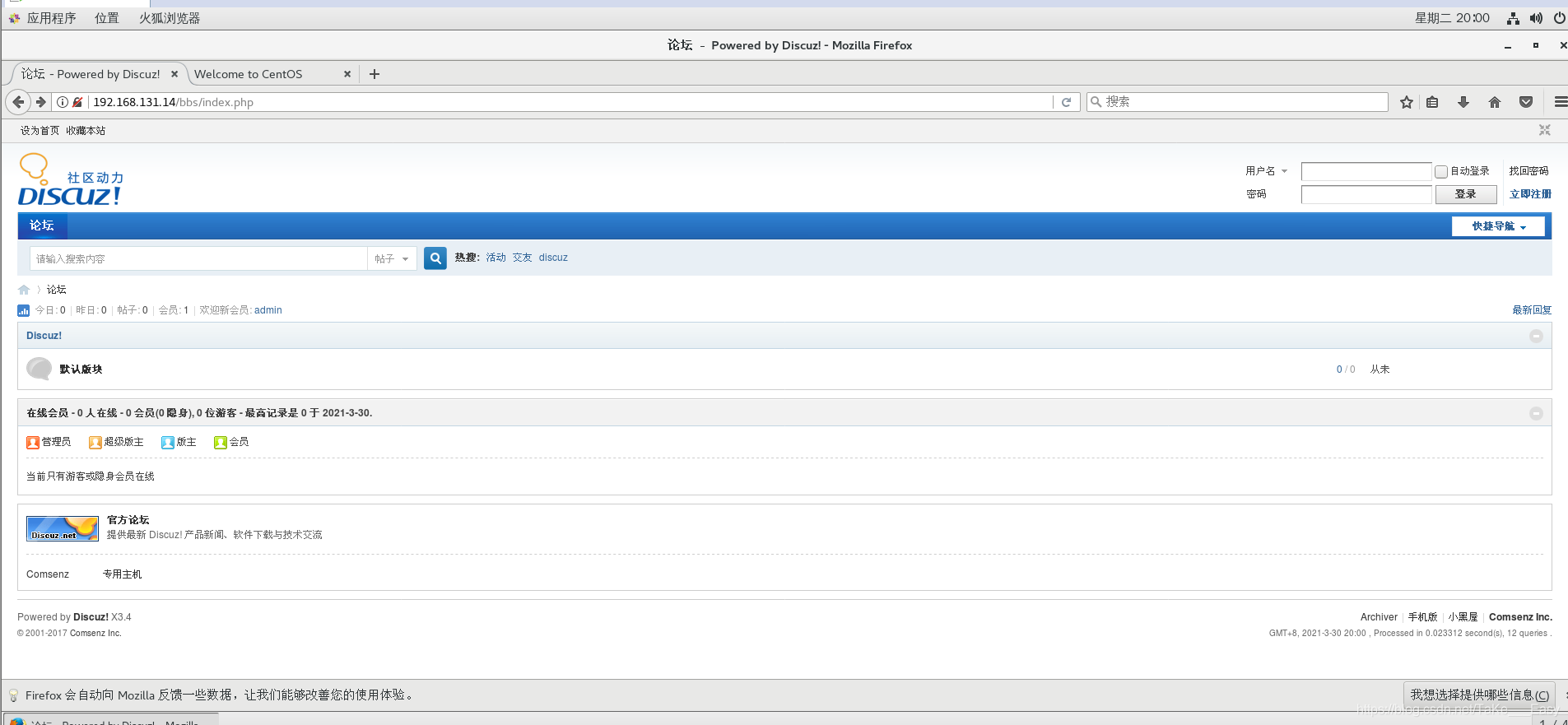The image size is (1568, 725).
Task: Expand the 快捷导航 quick navigation menu
Action: [x=1498, y=226]
